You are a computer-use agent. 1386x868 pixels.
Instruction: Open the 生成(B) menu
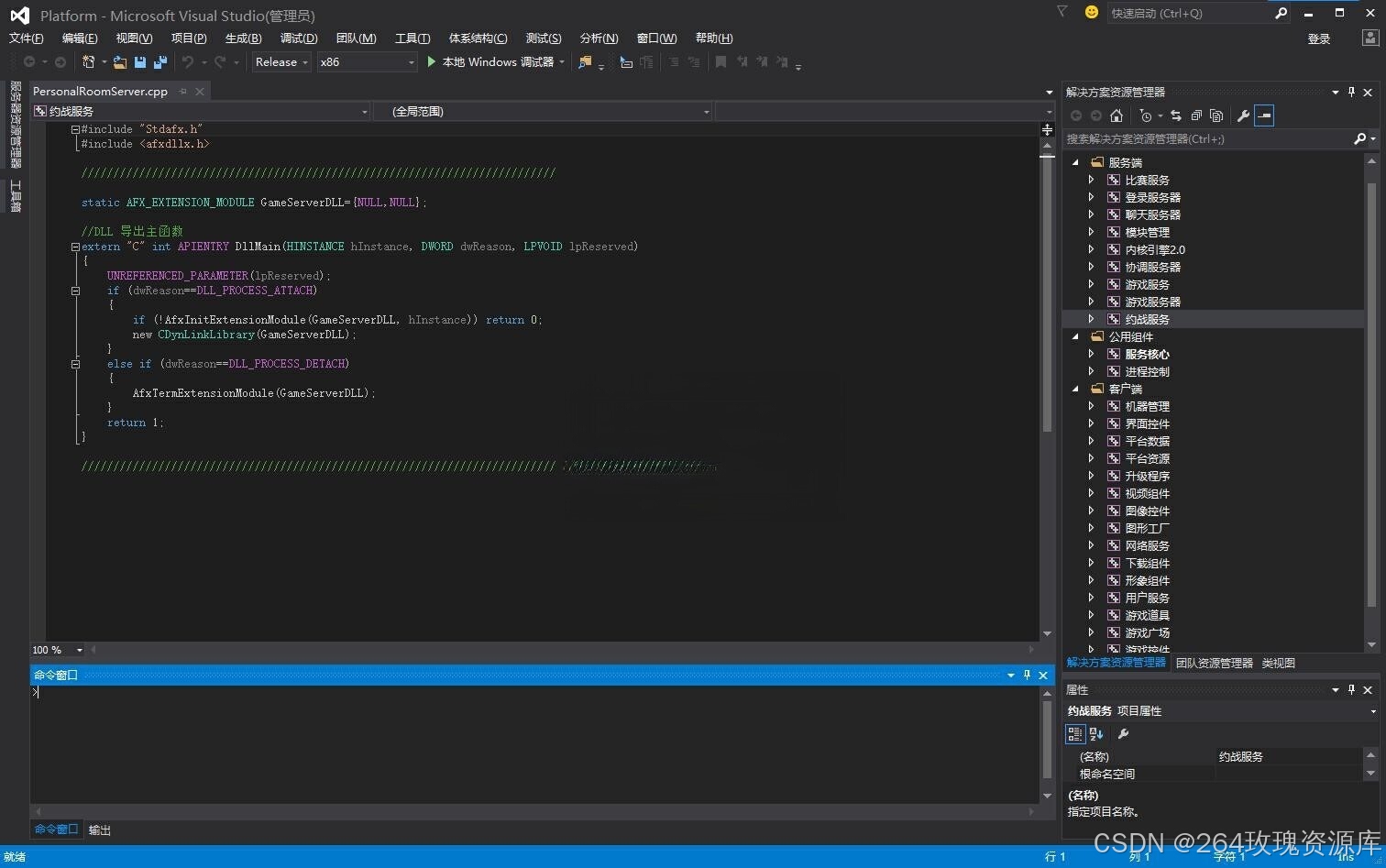pyautogui.click(x=243, y=38)
